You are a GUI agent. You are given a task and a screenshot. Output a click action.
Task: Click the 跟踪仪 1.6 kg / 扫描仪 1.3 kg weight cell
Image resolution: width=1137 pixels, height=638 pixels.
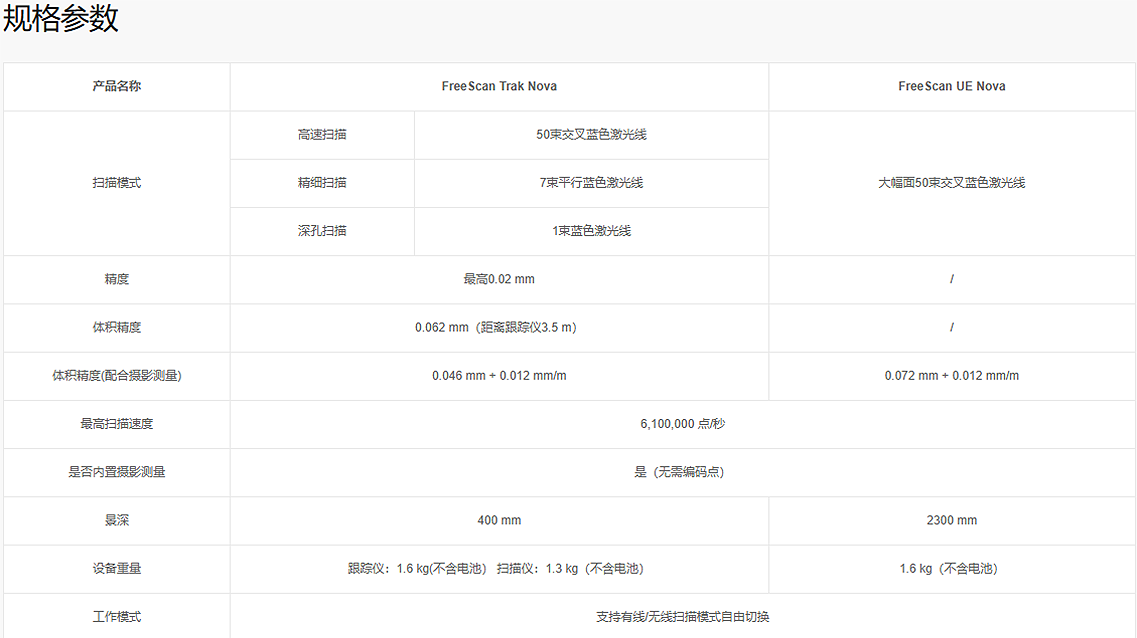499,569
